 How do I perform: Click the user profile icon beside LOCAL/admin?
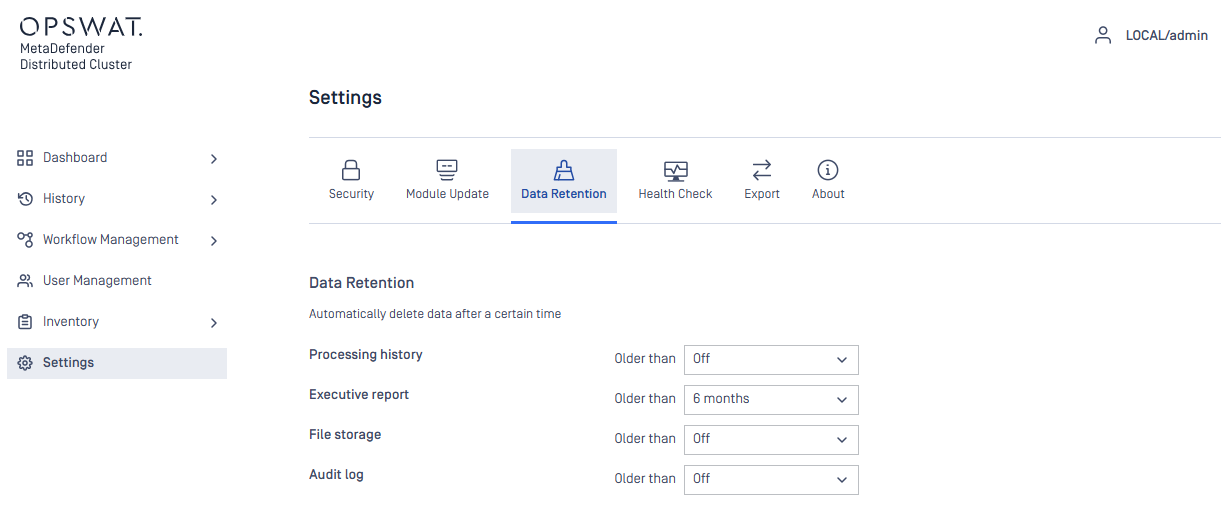tap(1103, 36)
